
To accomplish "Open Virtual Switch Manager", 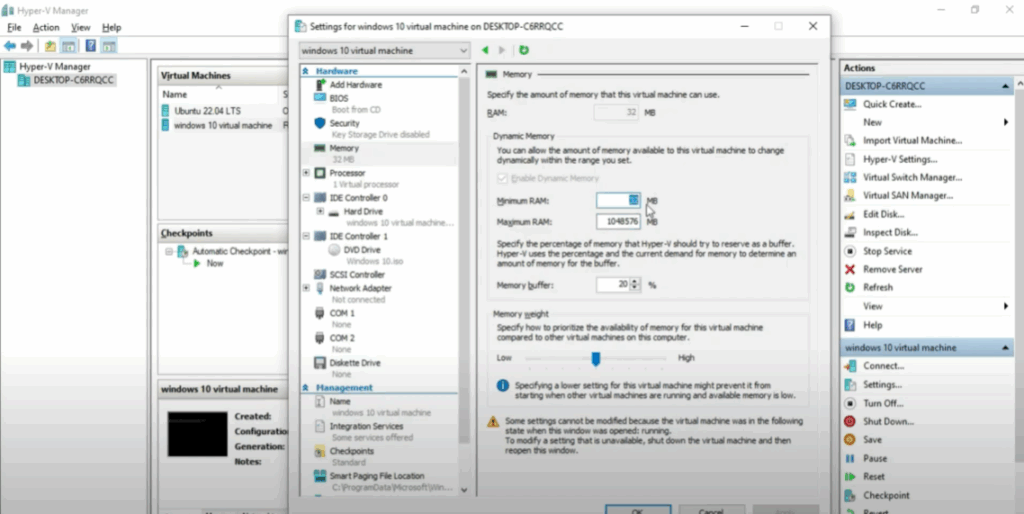I will coord(912,178).
